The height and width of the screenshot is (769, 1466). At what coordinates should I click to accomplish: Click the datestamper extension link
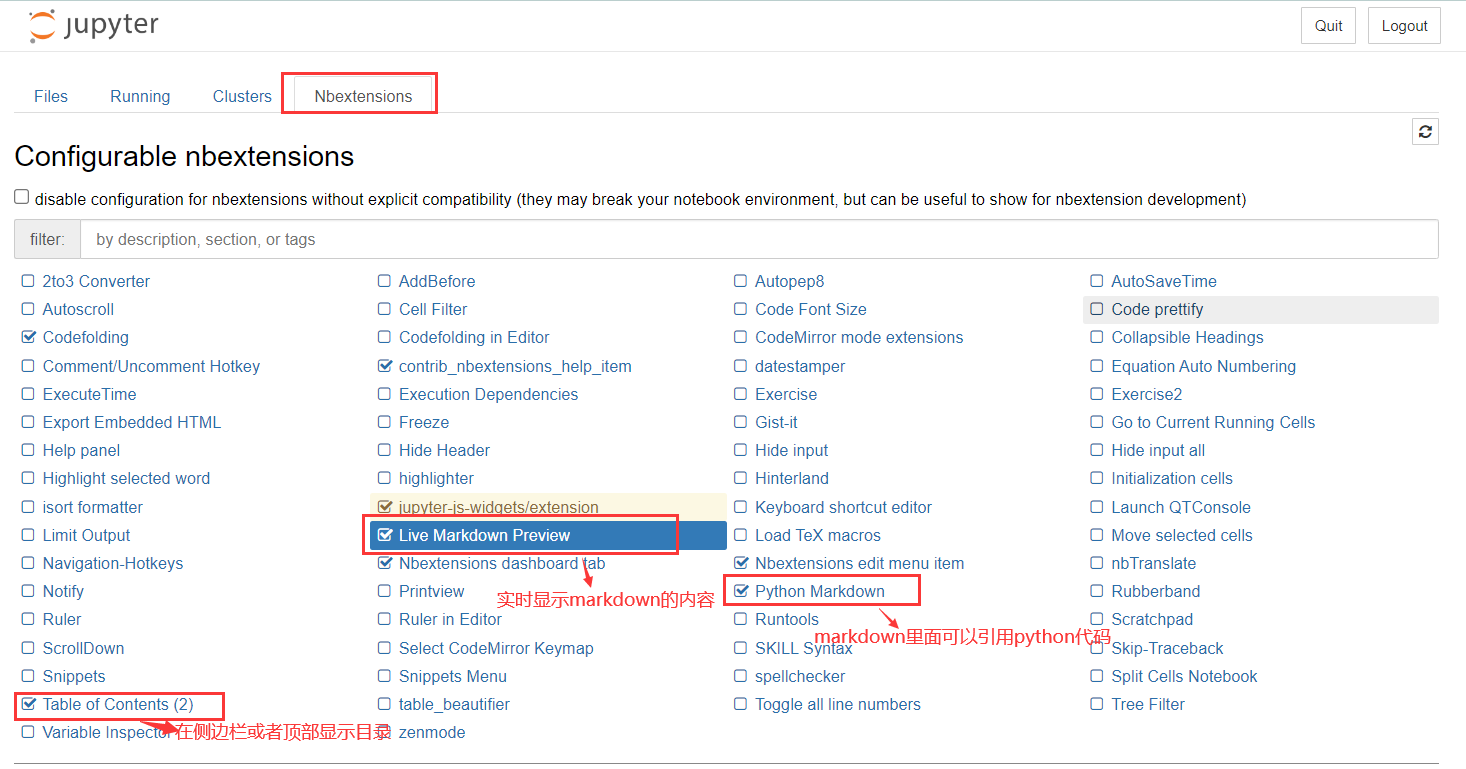point(800,367)
